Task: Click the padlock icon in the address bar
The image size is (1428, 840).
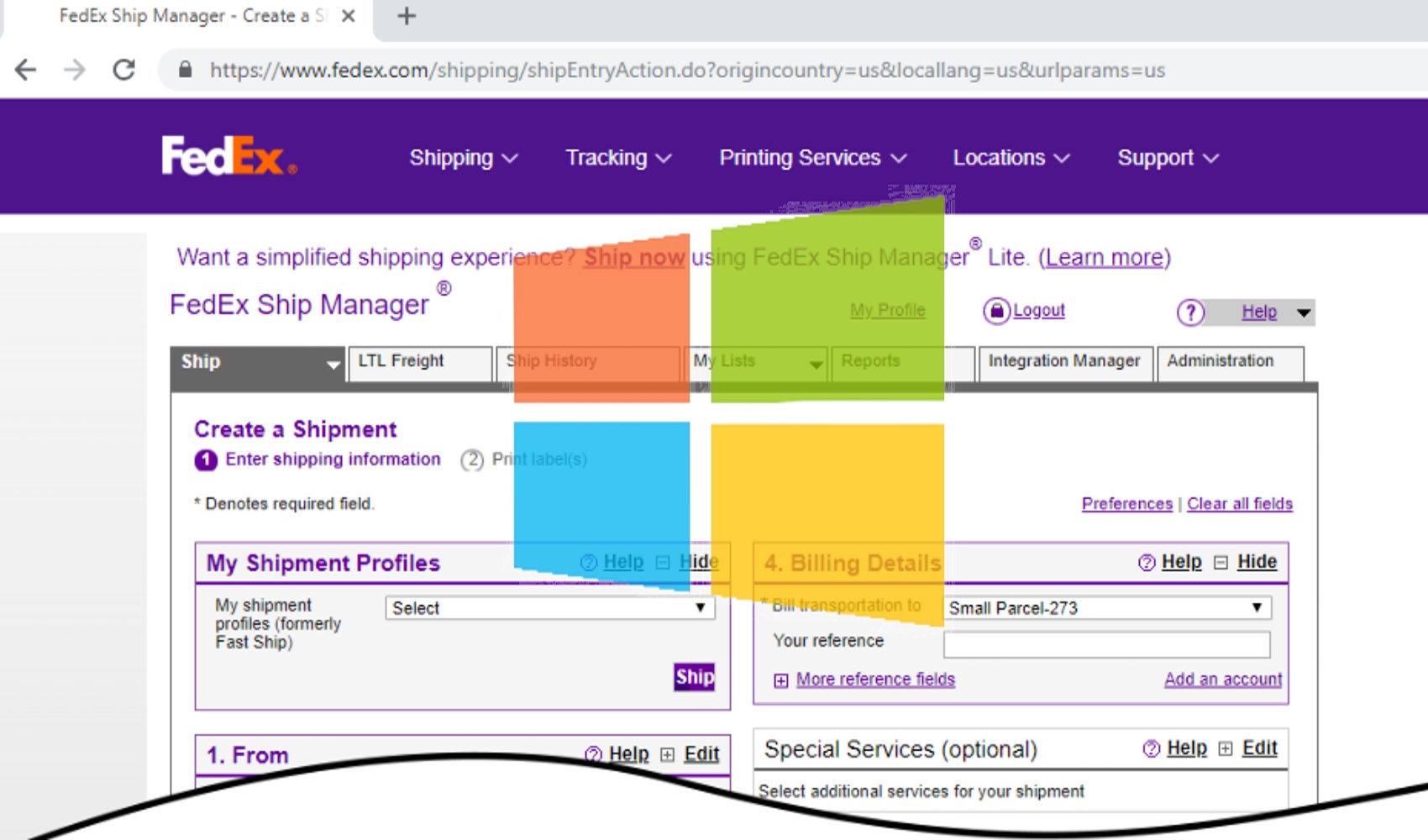Action: [x=186, y=70]
